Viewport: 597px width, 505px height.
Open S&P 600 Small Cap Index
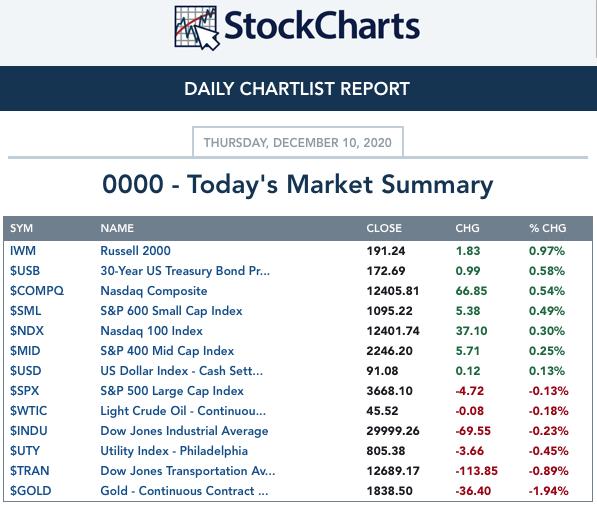(171, 311)
